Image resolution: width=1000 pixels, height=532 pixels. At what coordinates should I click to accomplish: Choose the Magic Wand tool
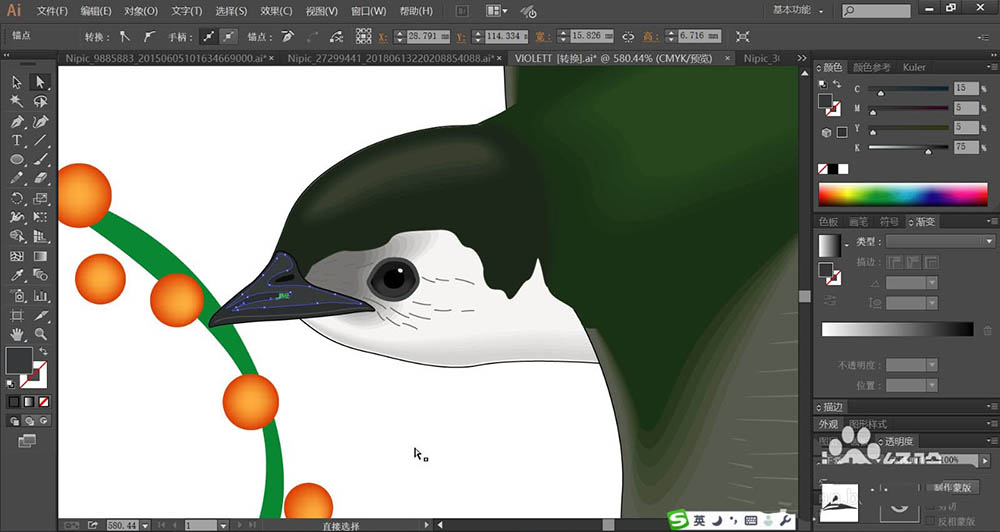[17, 102]
